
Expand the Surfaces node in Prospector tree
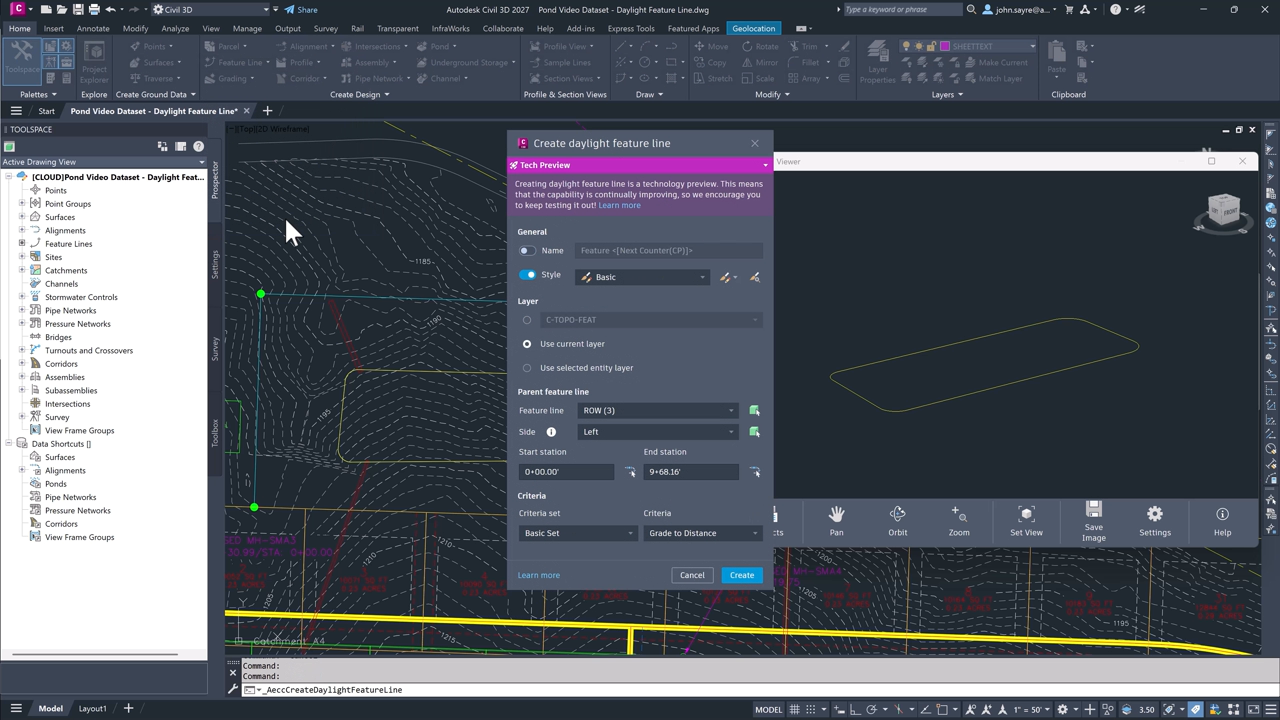pyautogui.click(x=22, y=217)
